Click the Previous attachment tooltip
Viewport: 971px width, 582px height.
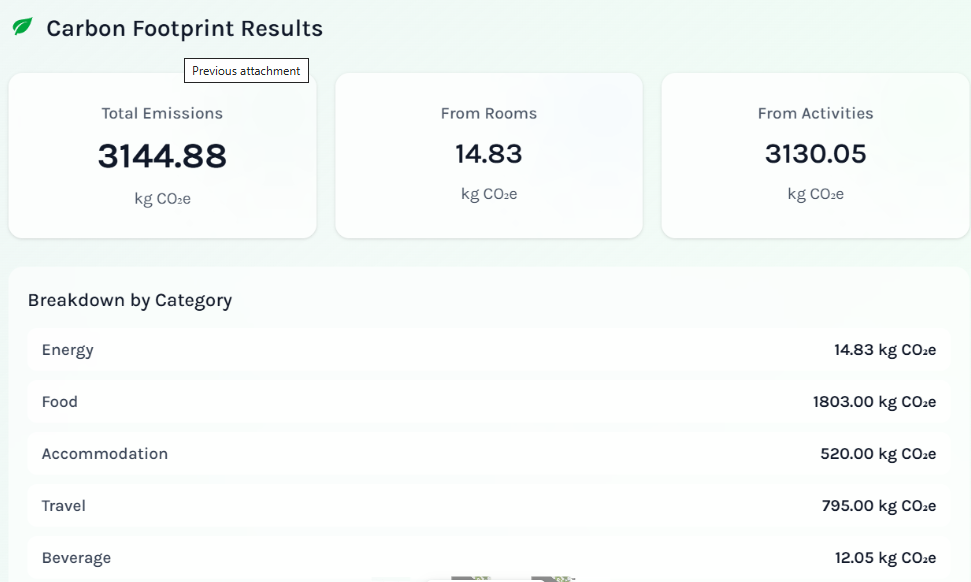(x=246, y=71)
